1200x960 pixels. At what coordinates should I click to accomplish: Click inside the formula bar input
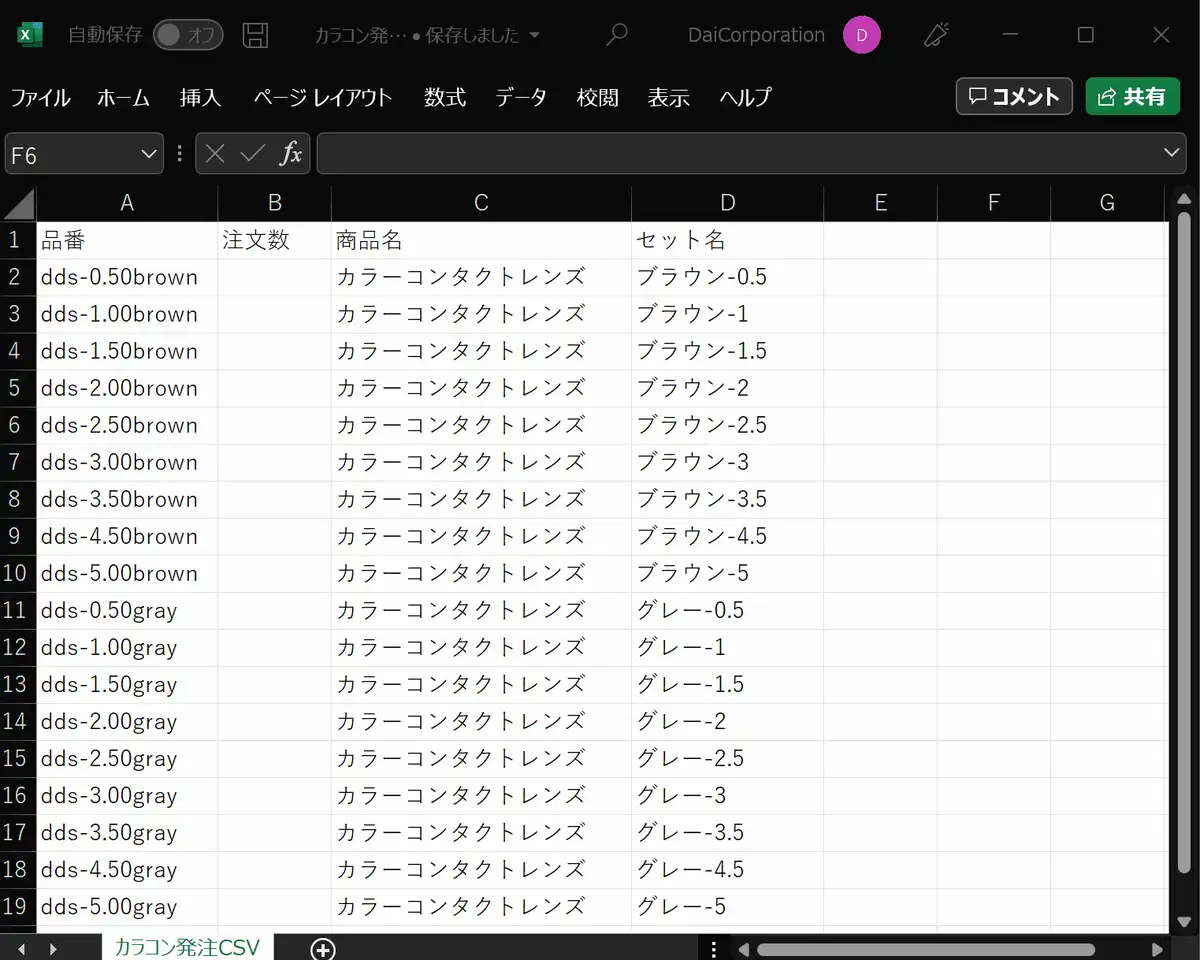738,154
